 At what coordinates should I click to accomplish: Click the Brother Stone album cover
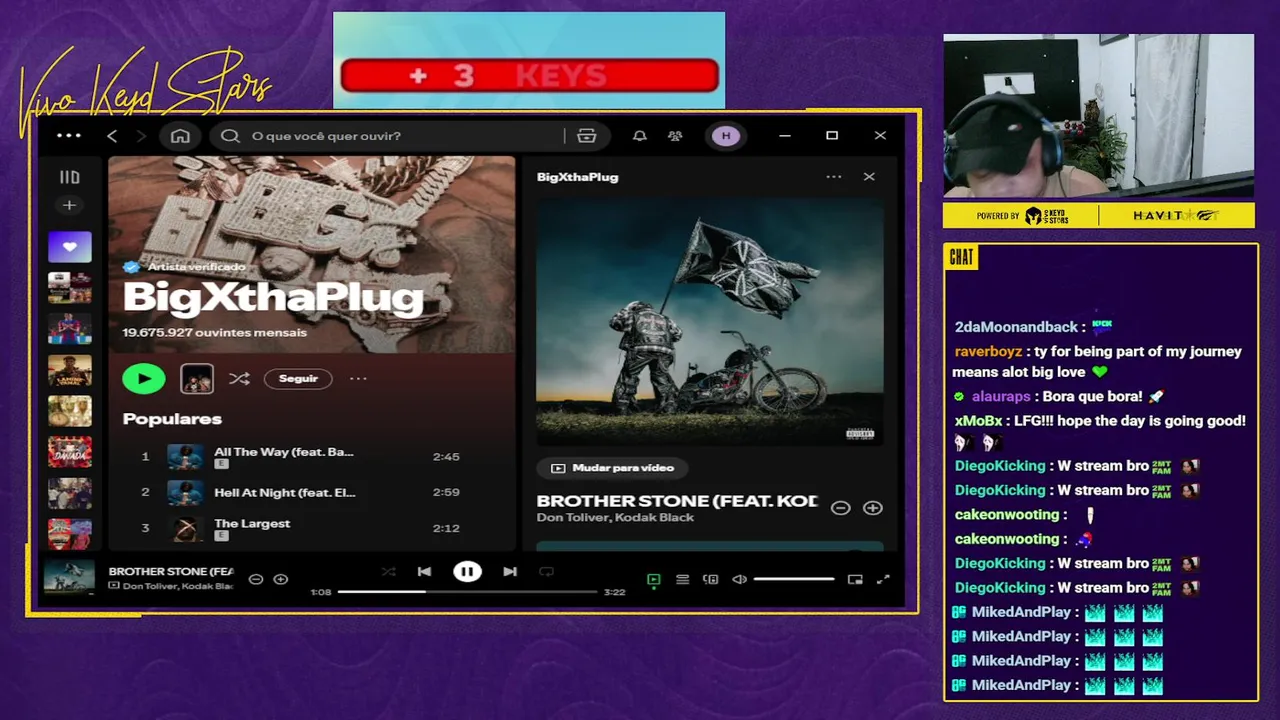coord(710,321)
